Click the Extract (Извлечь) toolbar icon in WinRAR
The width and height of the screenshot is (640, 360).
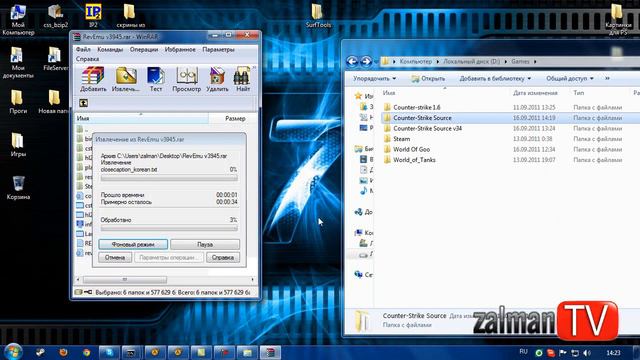(125, 79)
